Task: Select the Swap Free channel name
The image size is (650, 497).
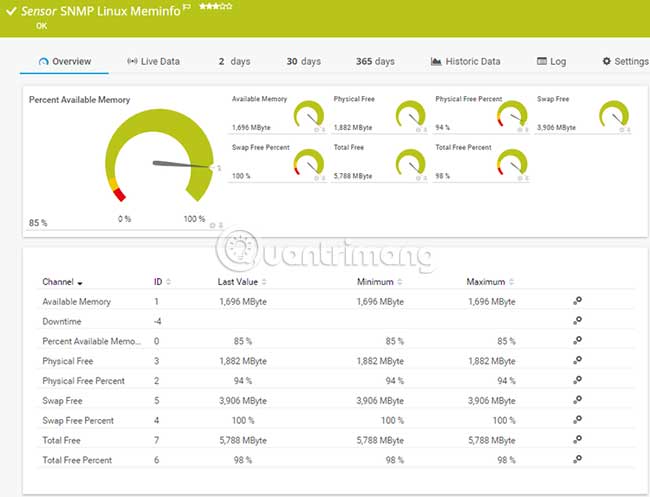Action: tap(62, 401)
